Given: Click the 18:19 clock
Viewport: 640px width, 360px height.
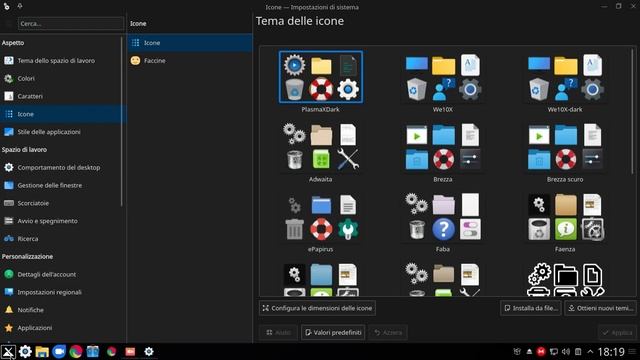Looking at the screenshot, I should point(611,351).
